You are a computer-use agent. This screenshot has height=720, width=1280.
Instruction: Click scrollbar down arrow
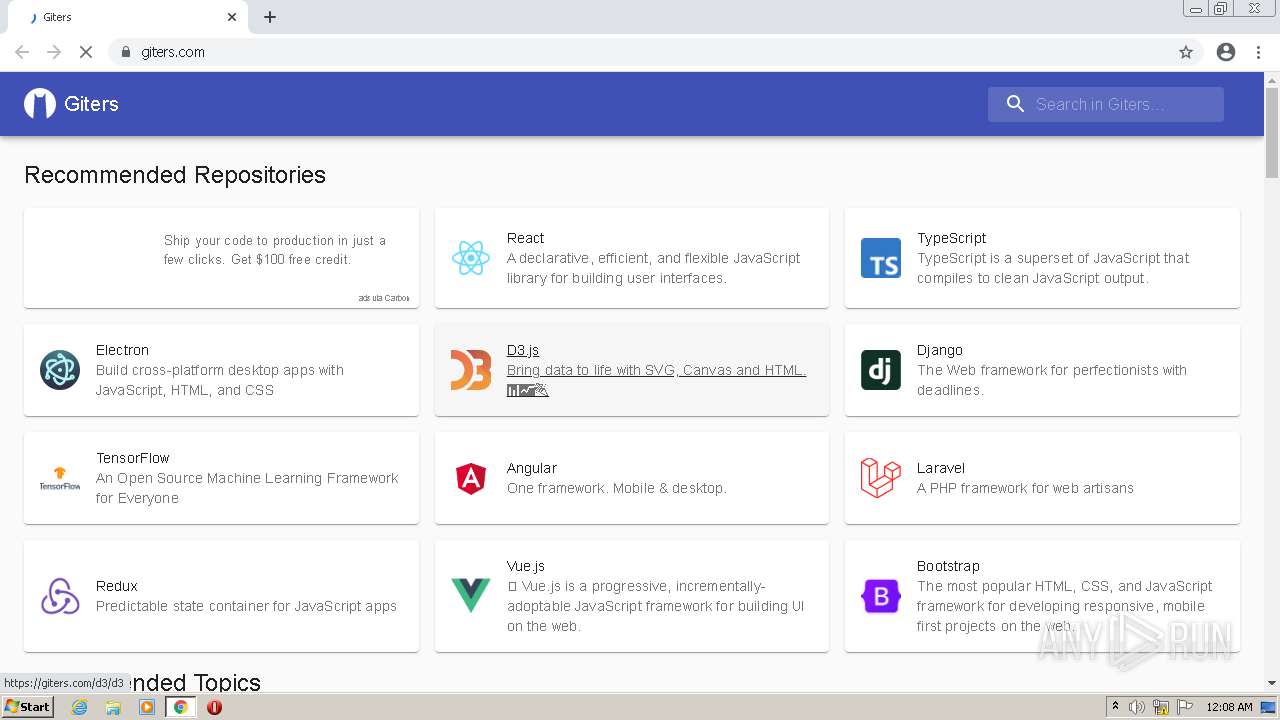coord(1272,684)
